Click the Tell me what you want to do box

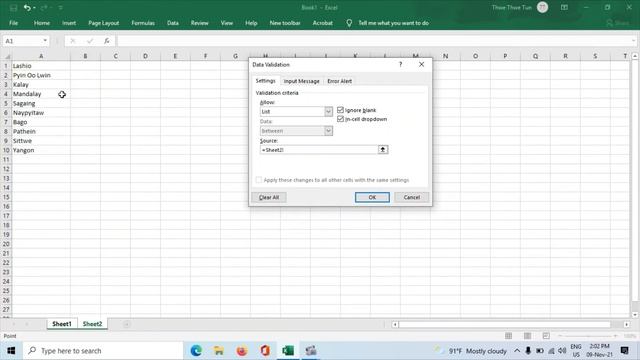393,23
